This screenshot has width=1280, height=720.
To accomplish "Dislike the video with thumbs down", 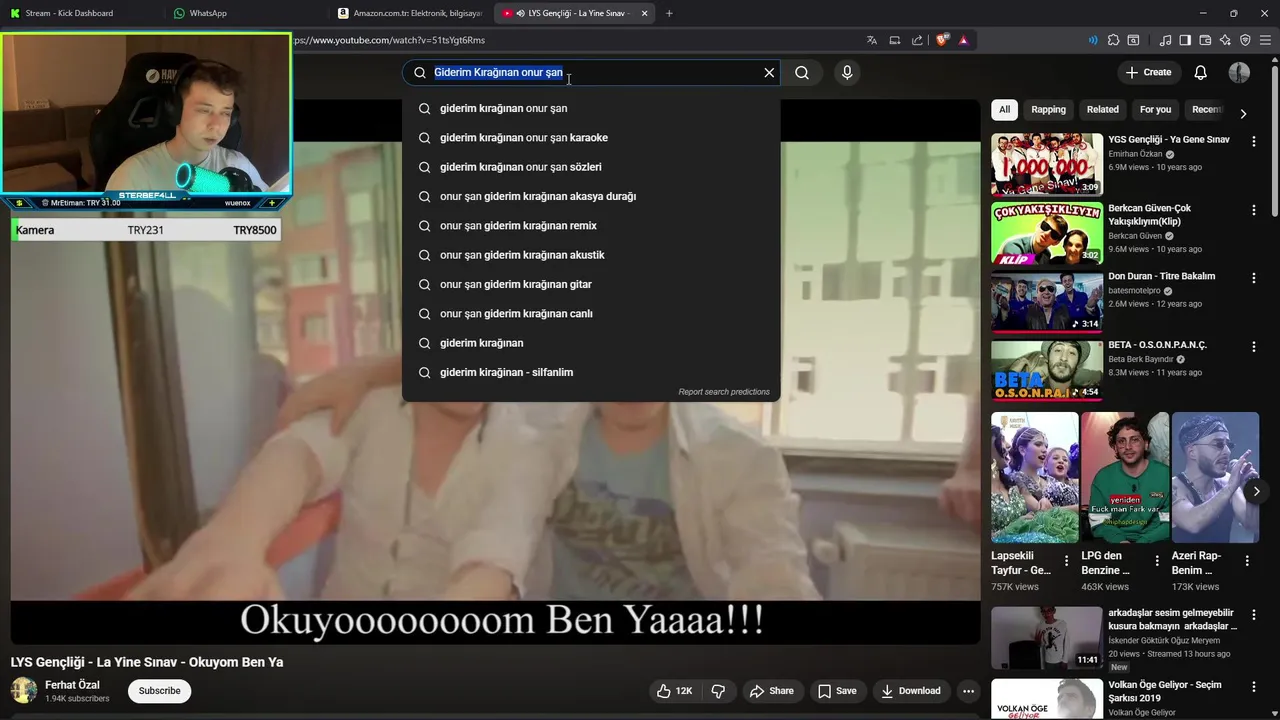I will (718, 691).
